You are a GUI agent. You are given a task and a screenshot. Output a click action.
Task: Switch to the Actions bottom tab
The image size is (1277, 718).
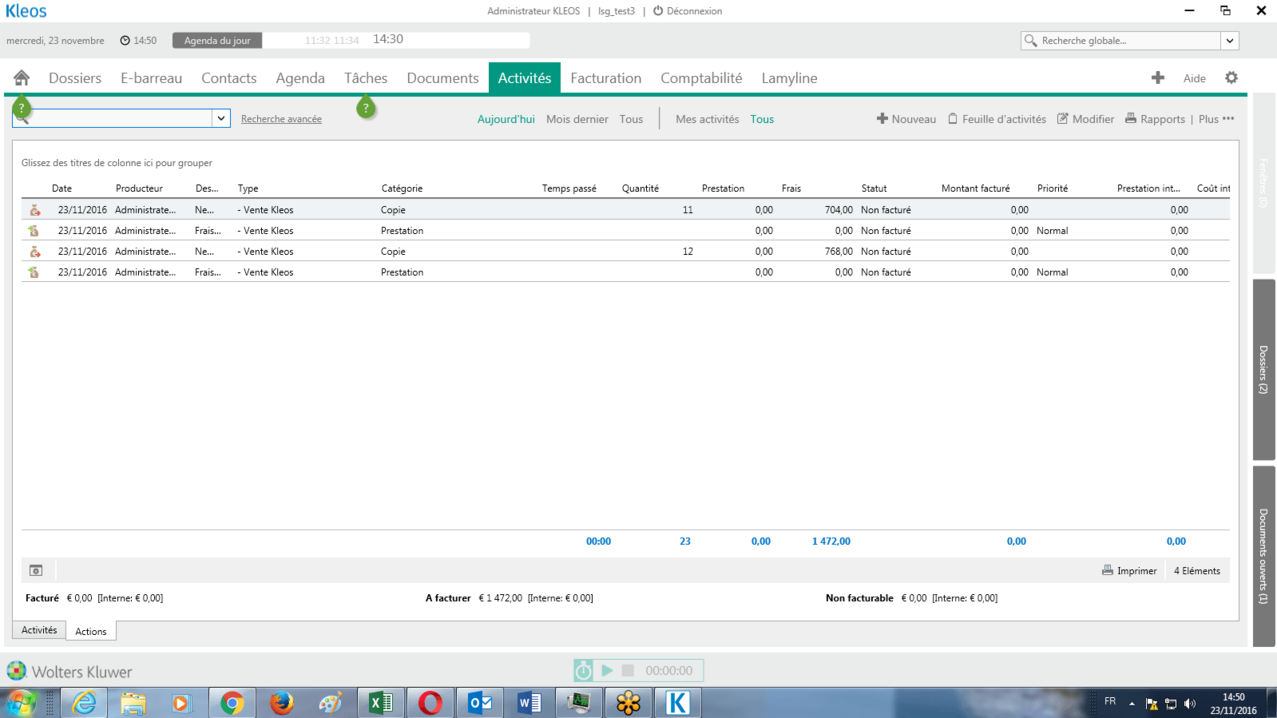(91, 631)
